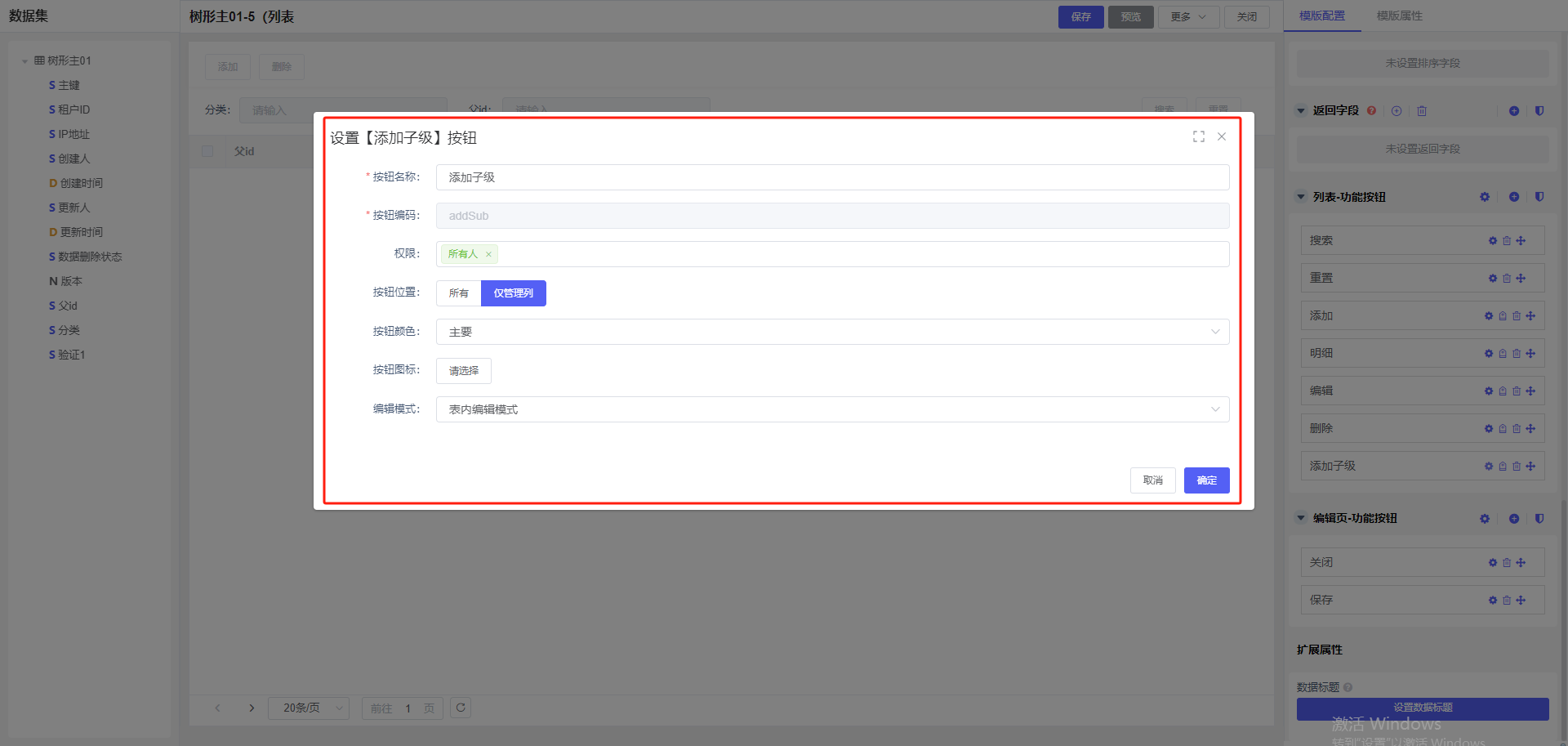Image resolution: width=1568 pixels, height=746 pixels.
Task: Click plus icon in 列表-功能按钮 header
Action: [1513, 197]
